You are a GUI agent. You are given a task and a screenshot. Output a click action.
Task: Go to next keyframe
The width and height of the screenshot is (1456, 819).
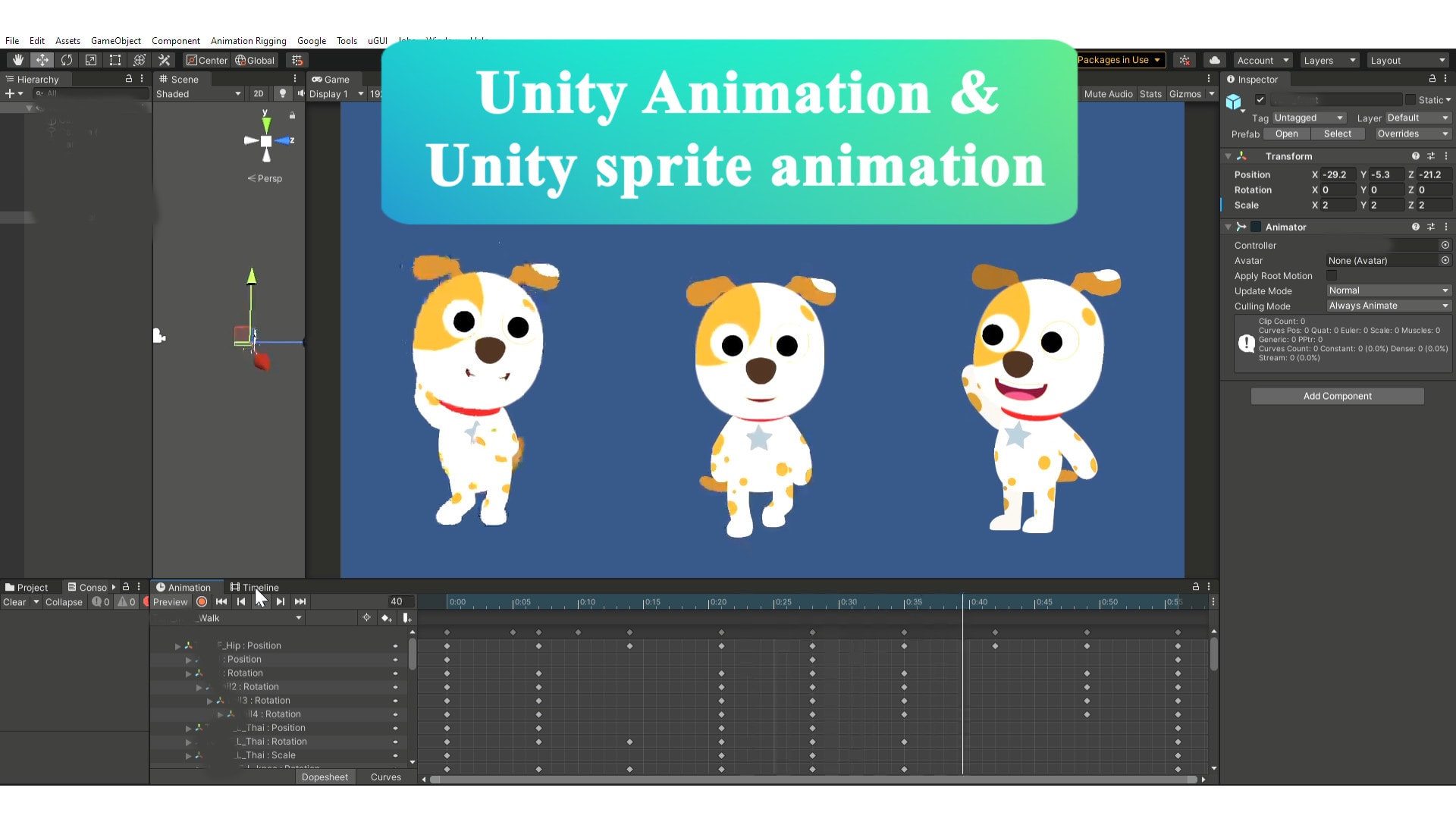281,601
